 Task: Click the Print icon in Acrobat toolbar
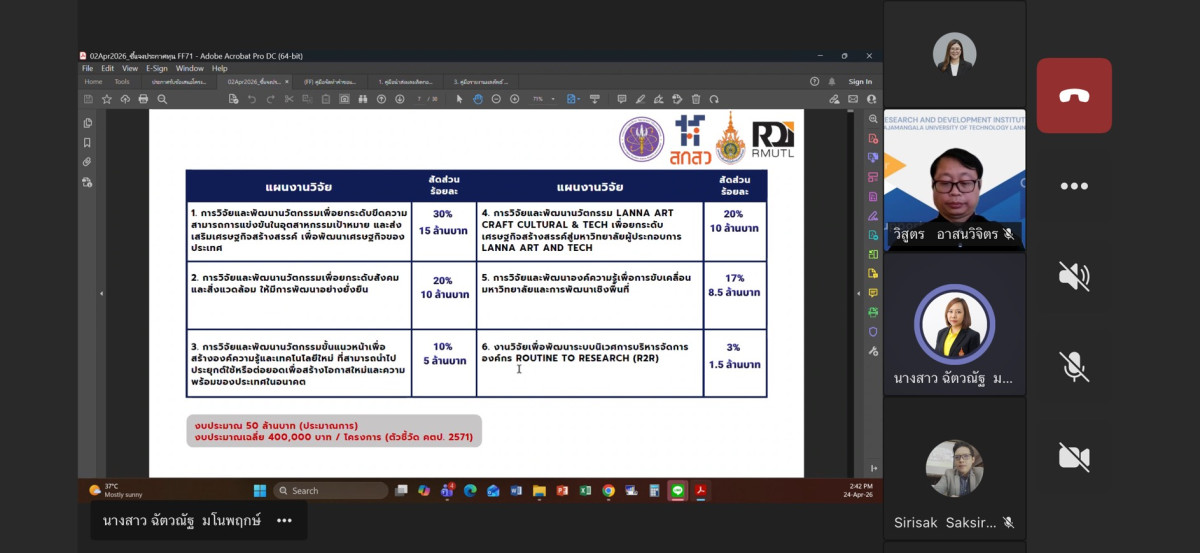coord(143,99)
